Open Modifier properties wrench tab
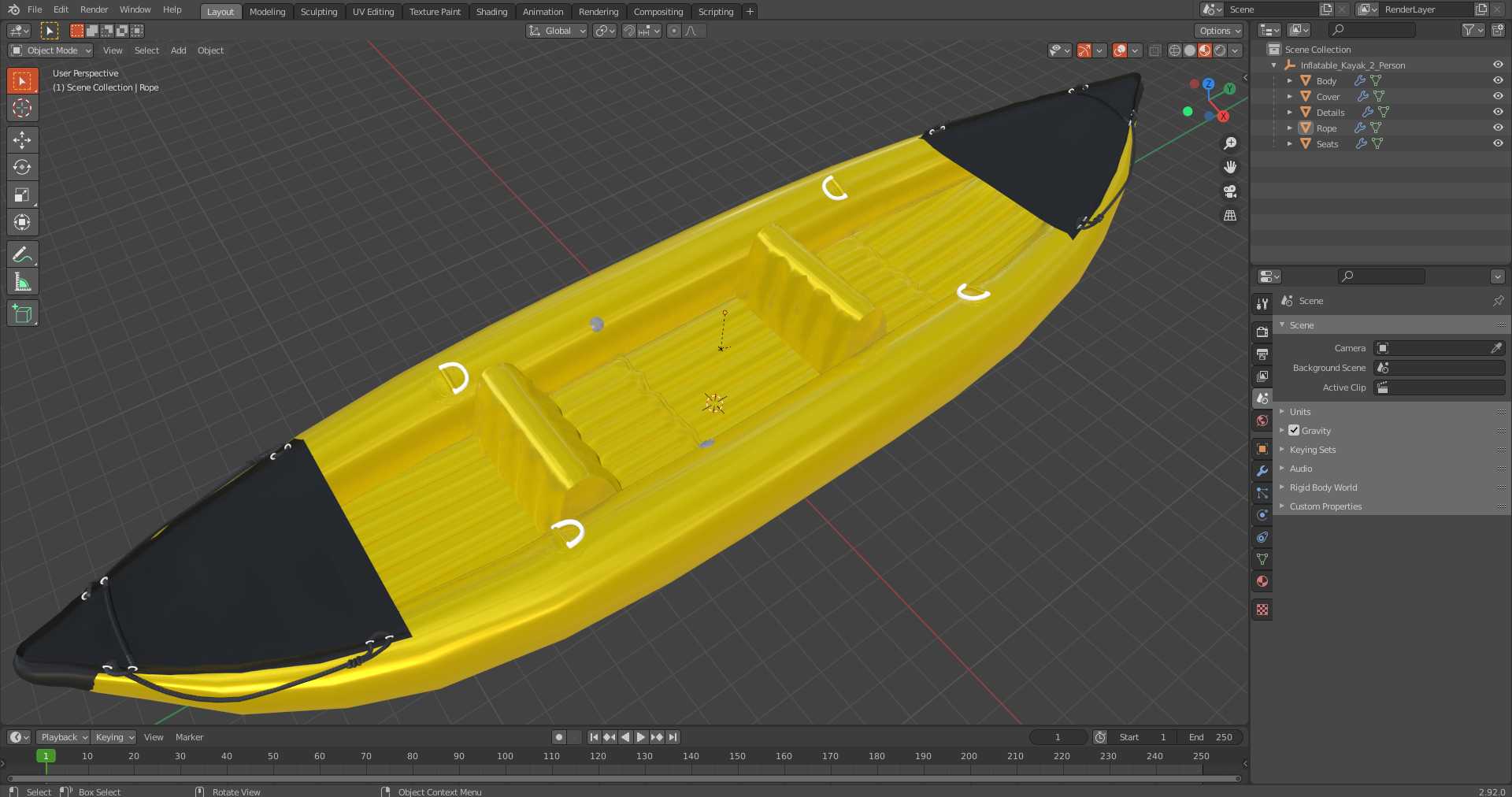 [x=1262, y=471]
